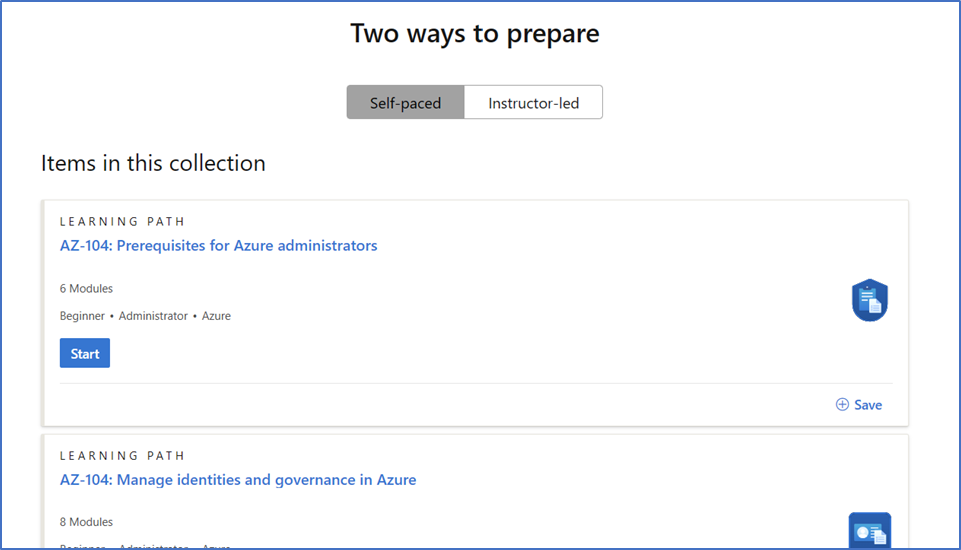Image resolution: width=961 pixels, height=550 pixels.
Task: Switch to the Self-paced tab
Action: click(x=405, y=102)
